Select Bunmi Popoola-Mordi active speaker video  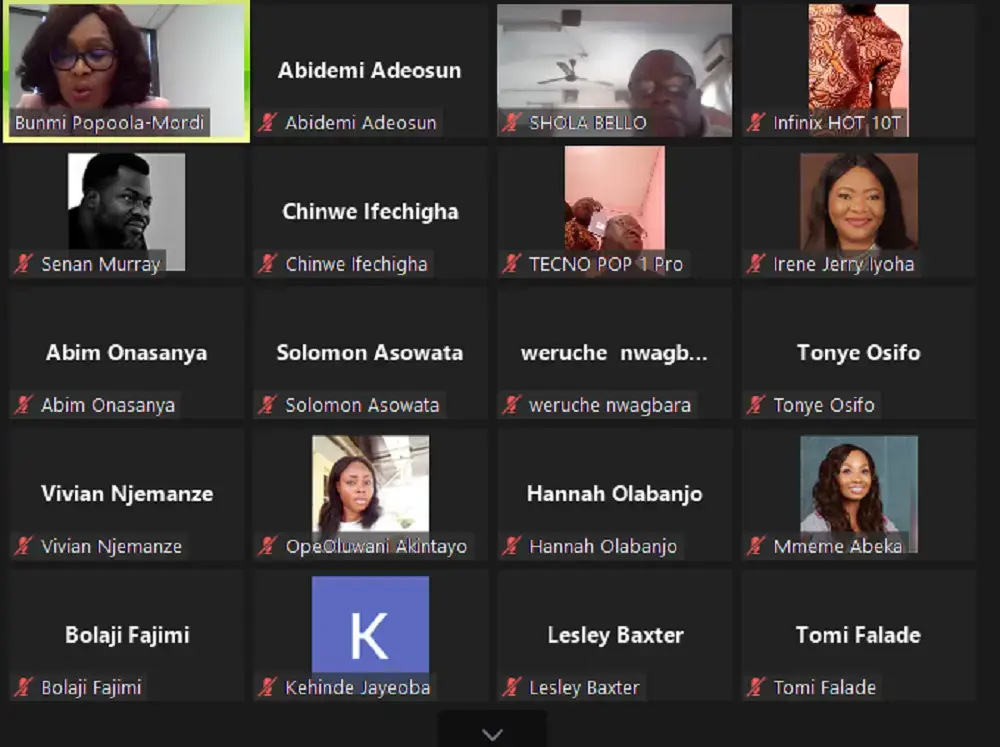click(126, 70)
